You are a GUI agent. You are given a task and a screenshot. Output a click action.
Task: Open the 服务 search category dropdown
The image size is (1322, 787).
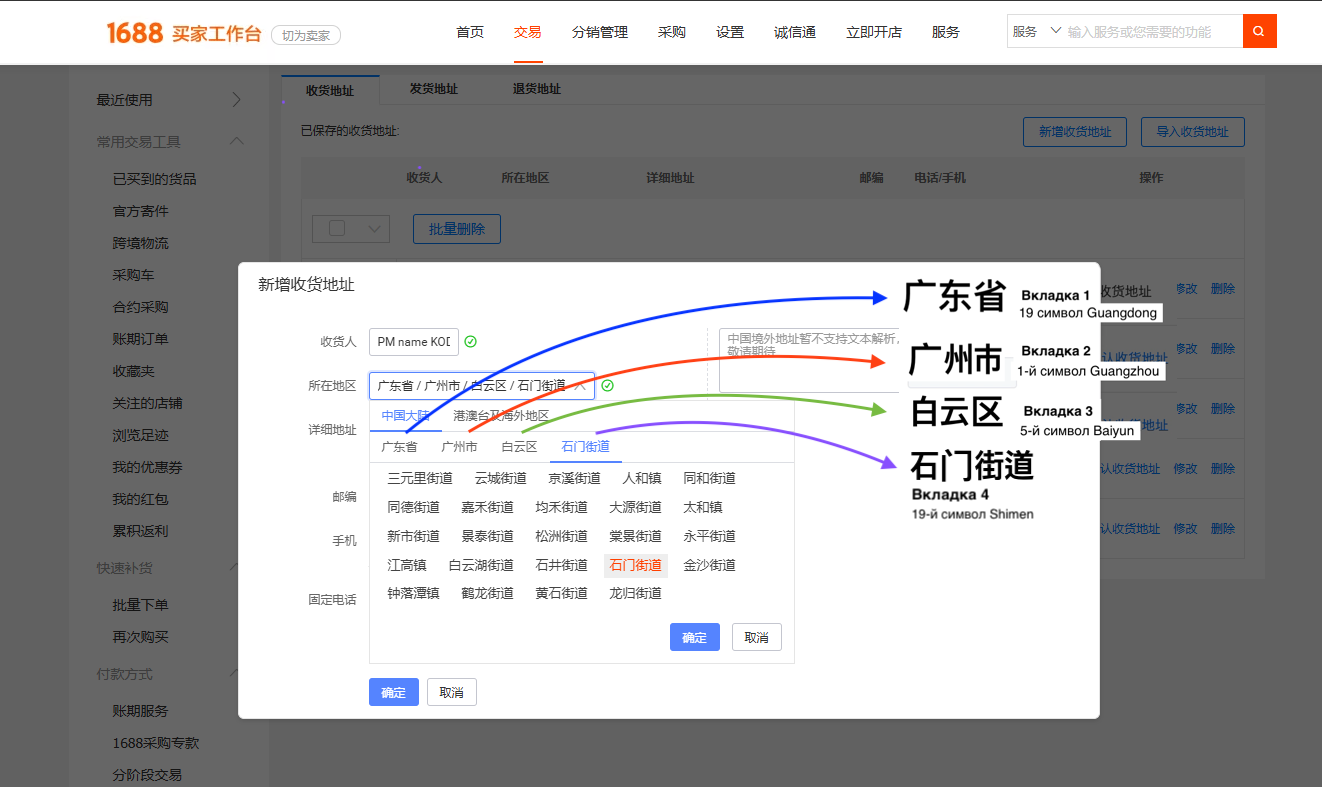click(1037, 32)
